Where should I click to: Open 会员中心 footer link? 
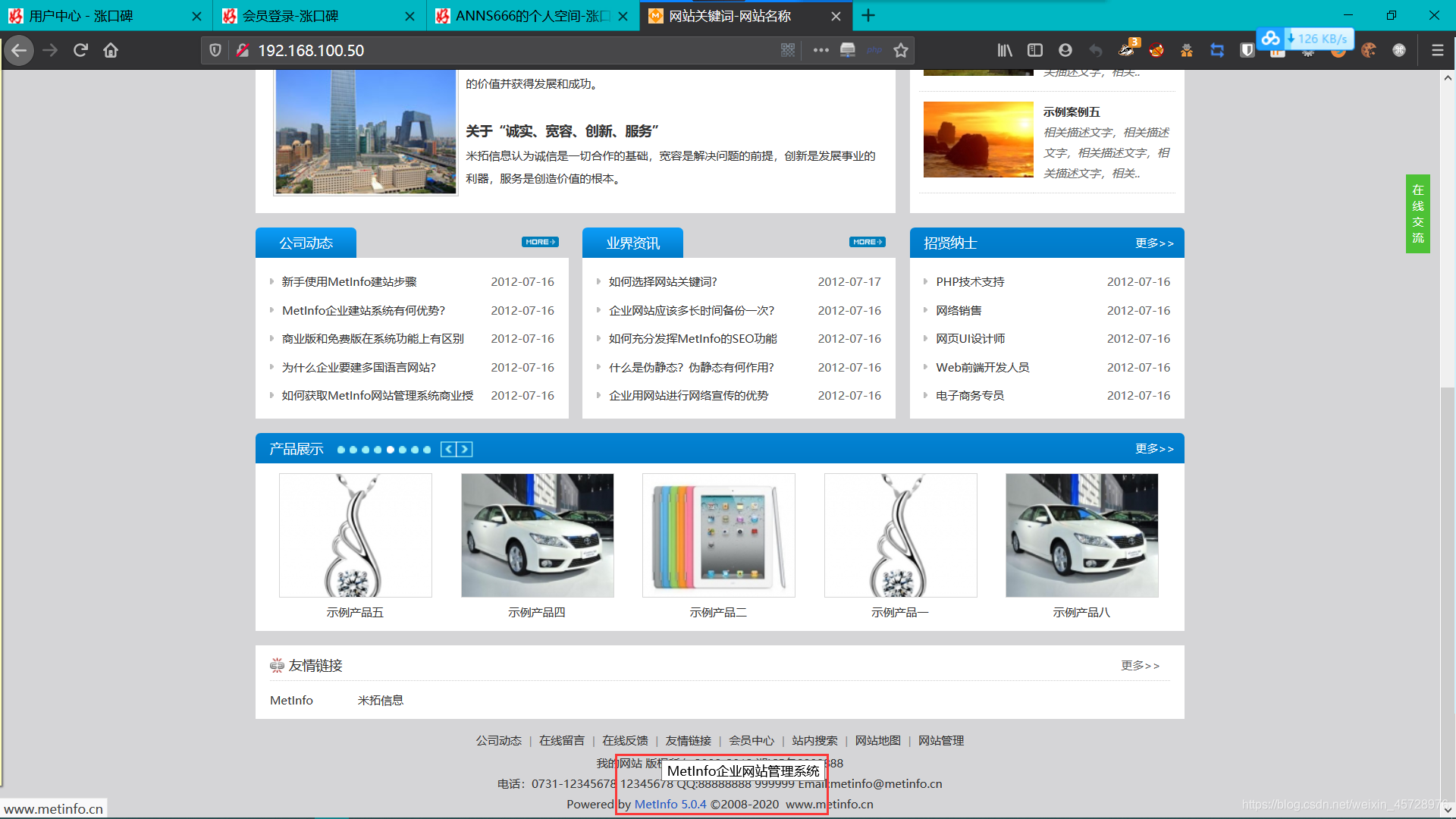point(751,740)
